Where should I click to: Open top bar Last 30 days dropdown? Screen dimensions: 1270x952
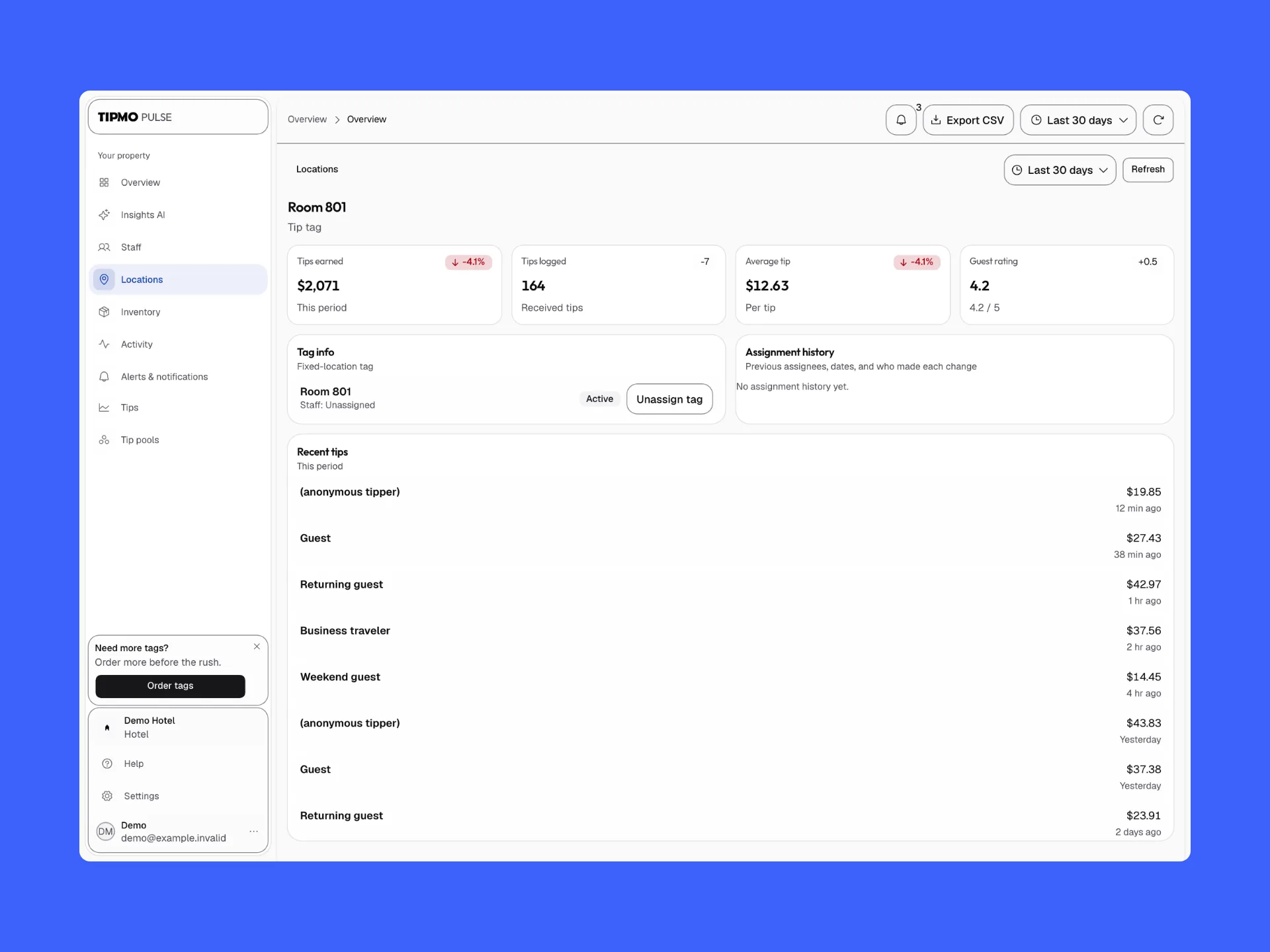coord(1078,120)
